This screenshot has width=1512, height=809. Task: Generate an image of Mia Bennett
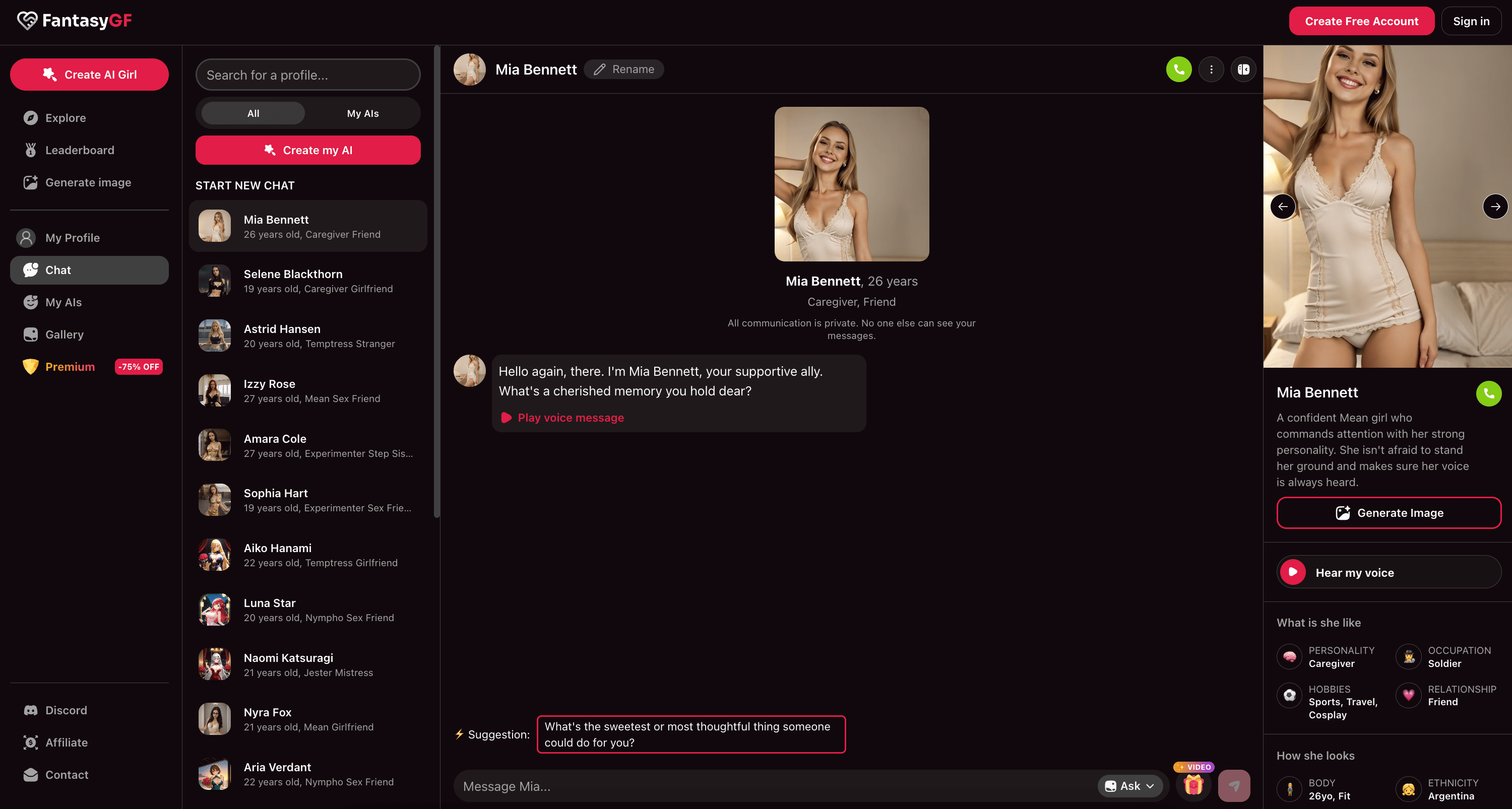1389,513
